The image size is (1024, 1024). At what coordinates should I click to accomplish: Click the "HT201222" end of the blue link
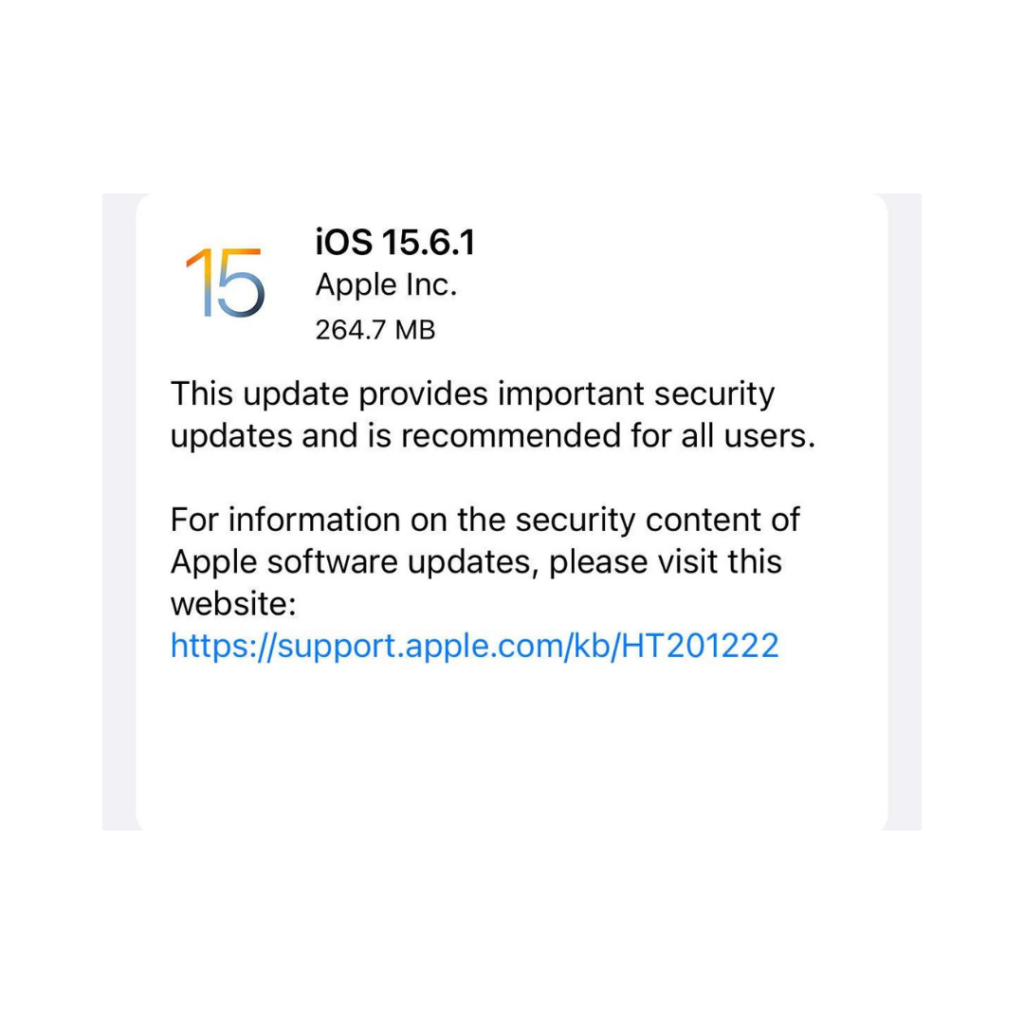point(700,645)
